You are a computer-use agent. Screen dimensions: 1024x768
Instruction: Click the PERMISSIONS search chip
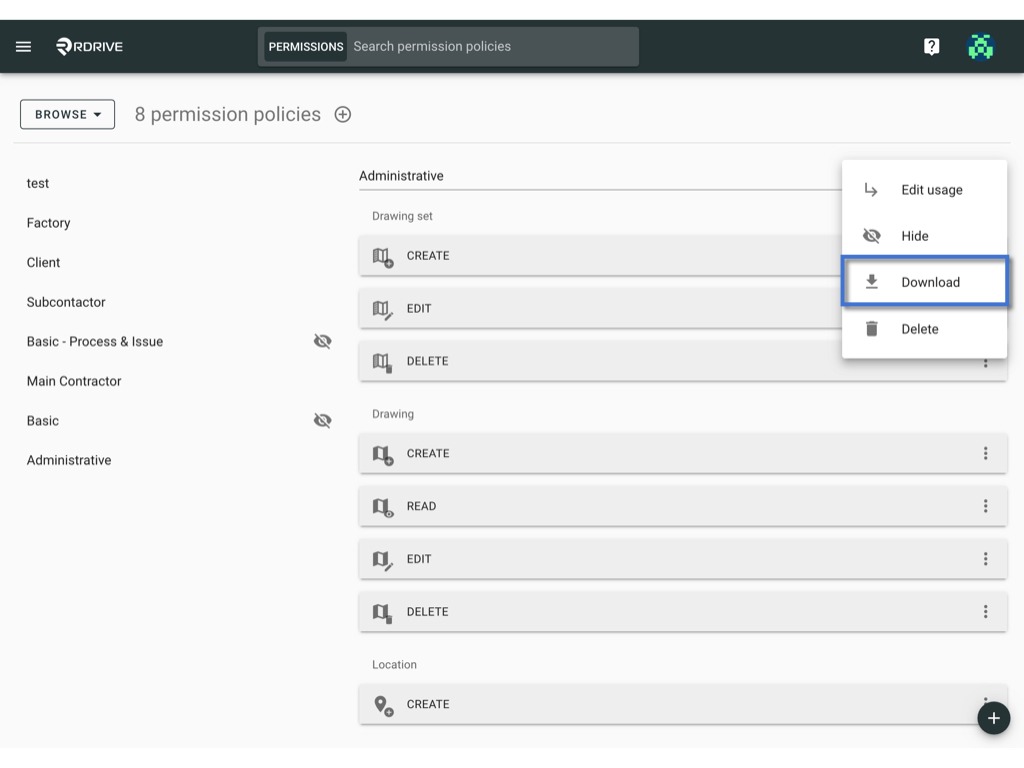point(306,46)
